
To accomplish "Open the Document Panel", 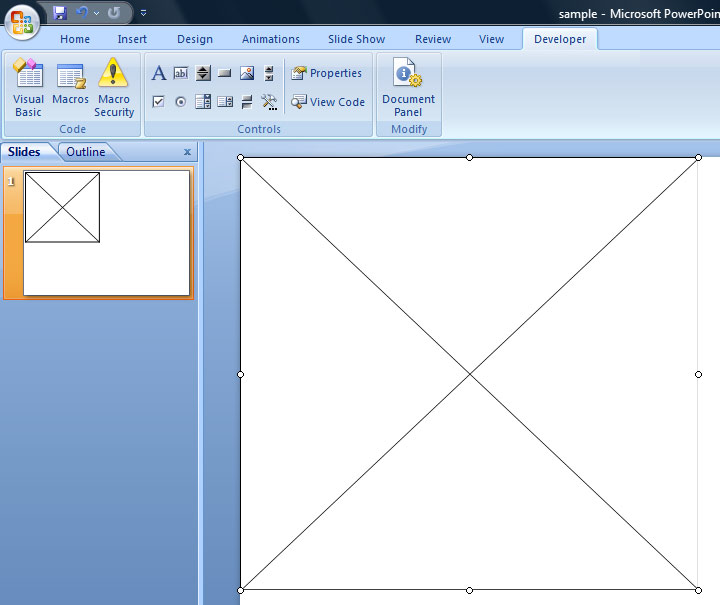I will [x=408, y=87].
